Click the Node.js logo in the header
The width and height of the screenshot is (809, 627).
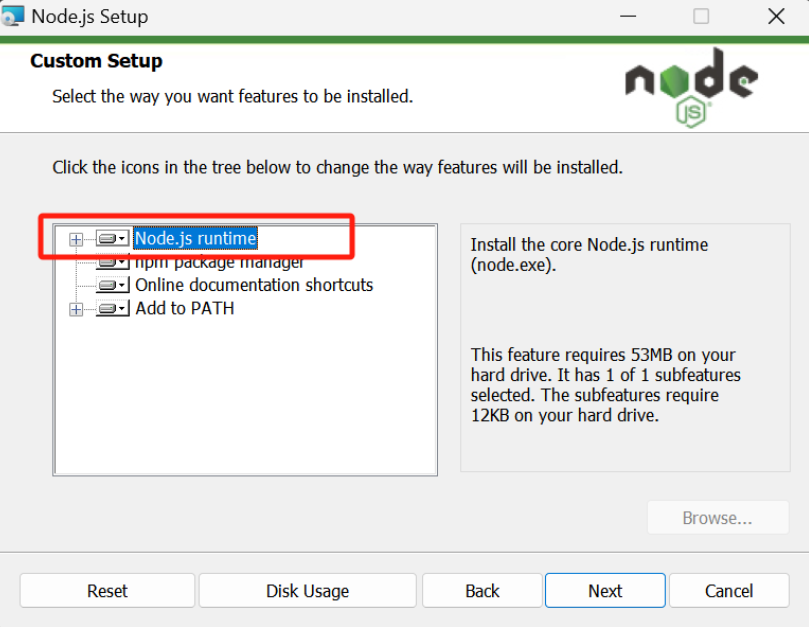point(691,87)
